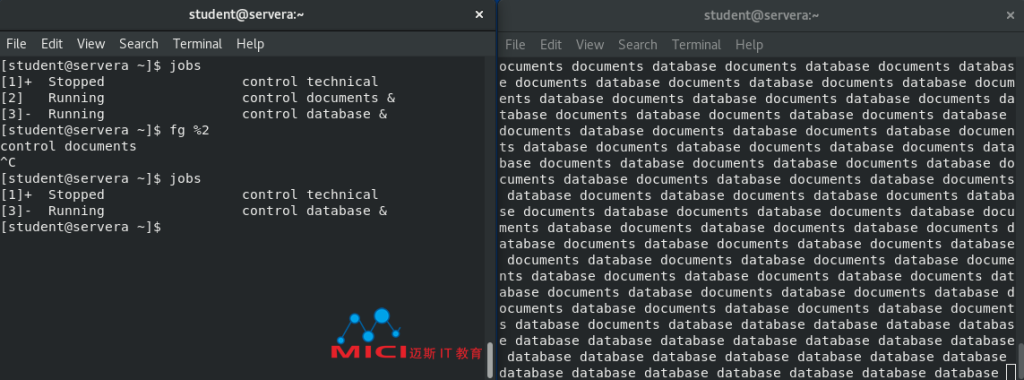Click the 'control documents' output line
This screenshot has width=1024, height=380.
click(69, 146)
